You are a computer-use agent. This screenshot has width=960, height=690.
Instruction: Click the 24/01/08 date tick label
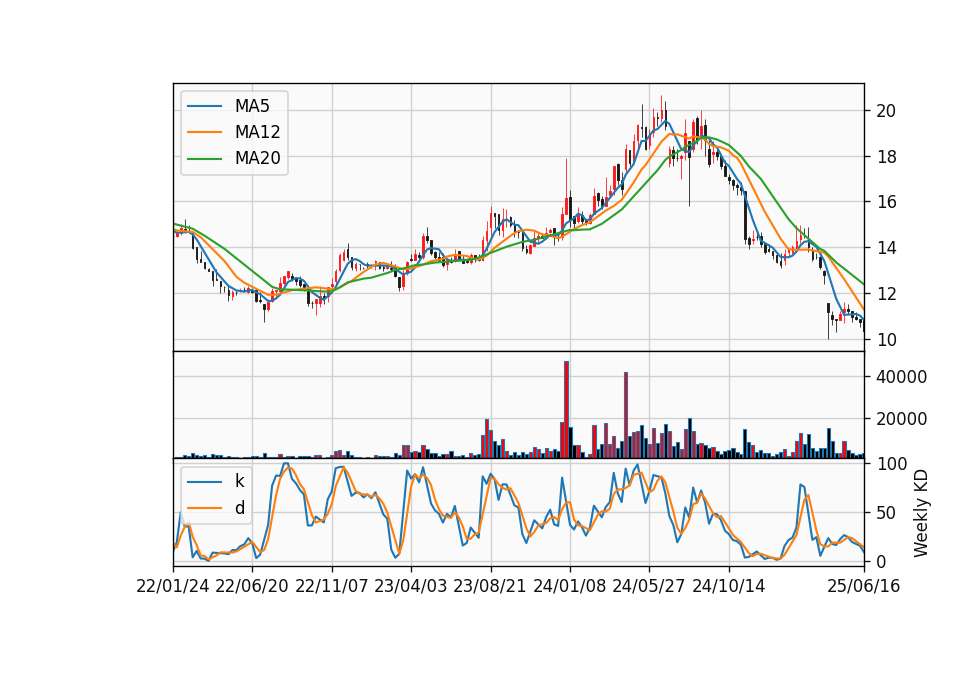(569, 586)
